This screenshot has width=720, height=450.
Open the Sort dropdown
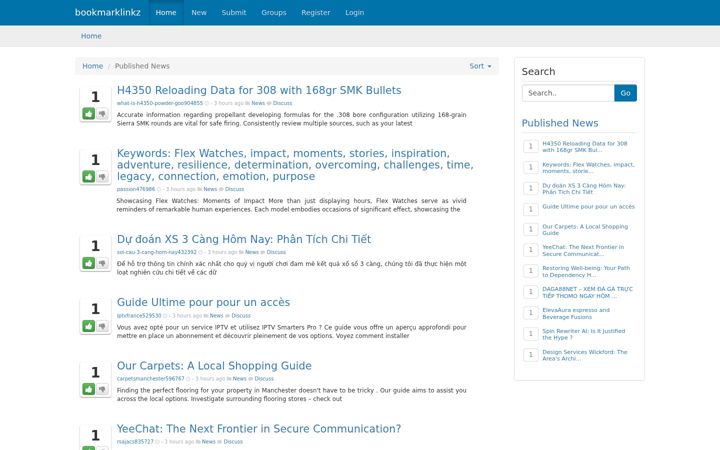tap(480, 66)
